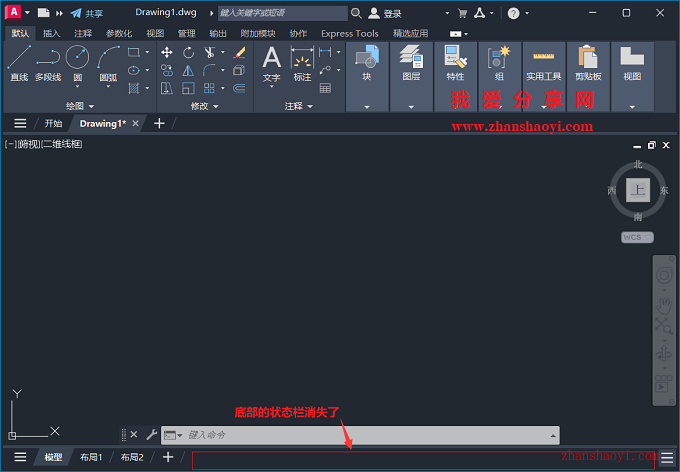Use the Offset tool icon
This screenshot has height=472, width=680.
[x=239, y=88]
